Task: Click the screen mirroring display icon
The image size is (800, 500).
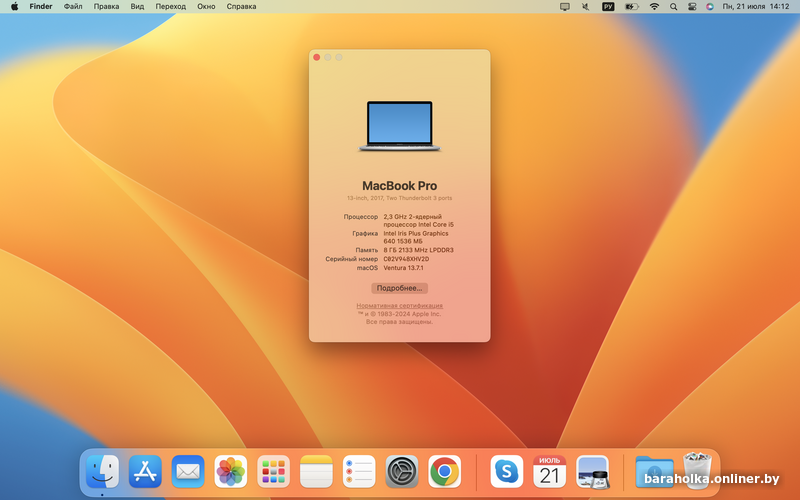Action: (565, 7)
